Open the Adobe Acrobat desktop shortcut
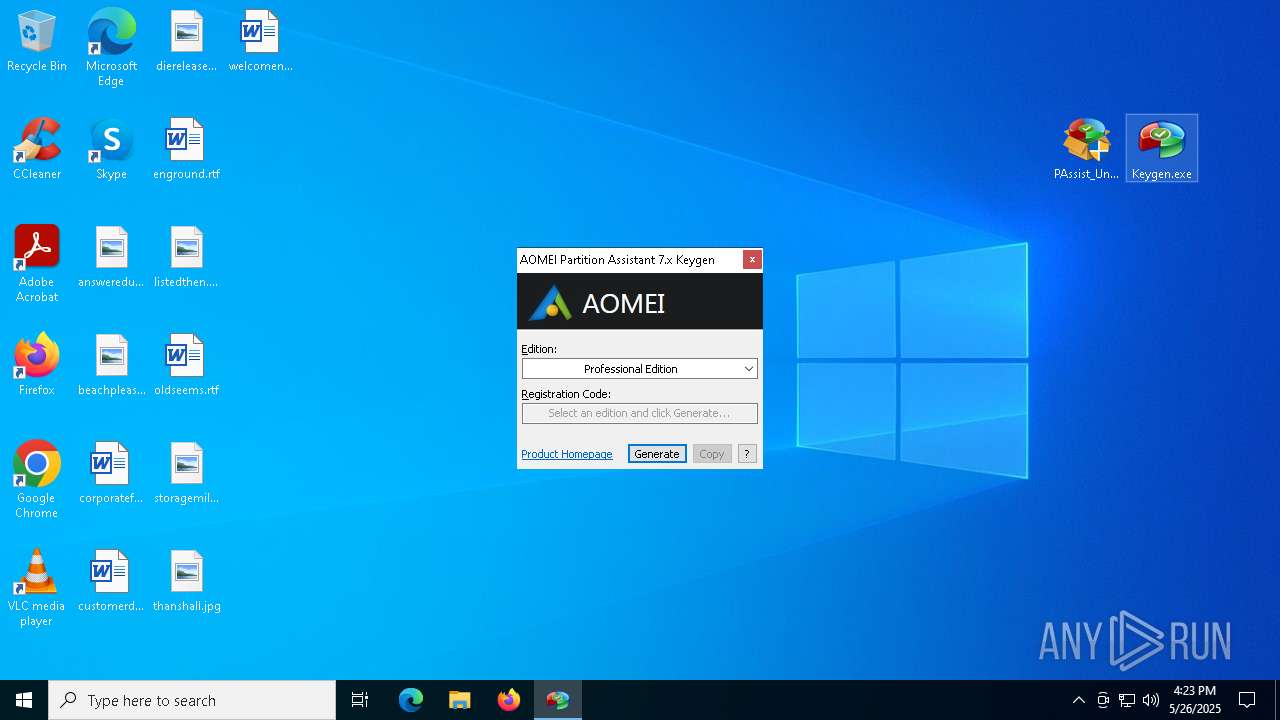Viewport: 1280px width, 720px height. coord(37,264)
